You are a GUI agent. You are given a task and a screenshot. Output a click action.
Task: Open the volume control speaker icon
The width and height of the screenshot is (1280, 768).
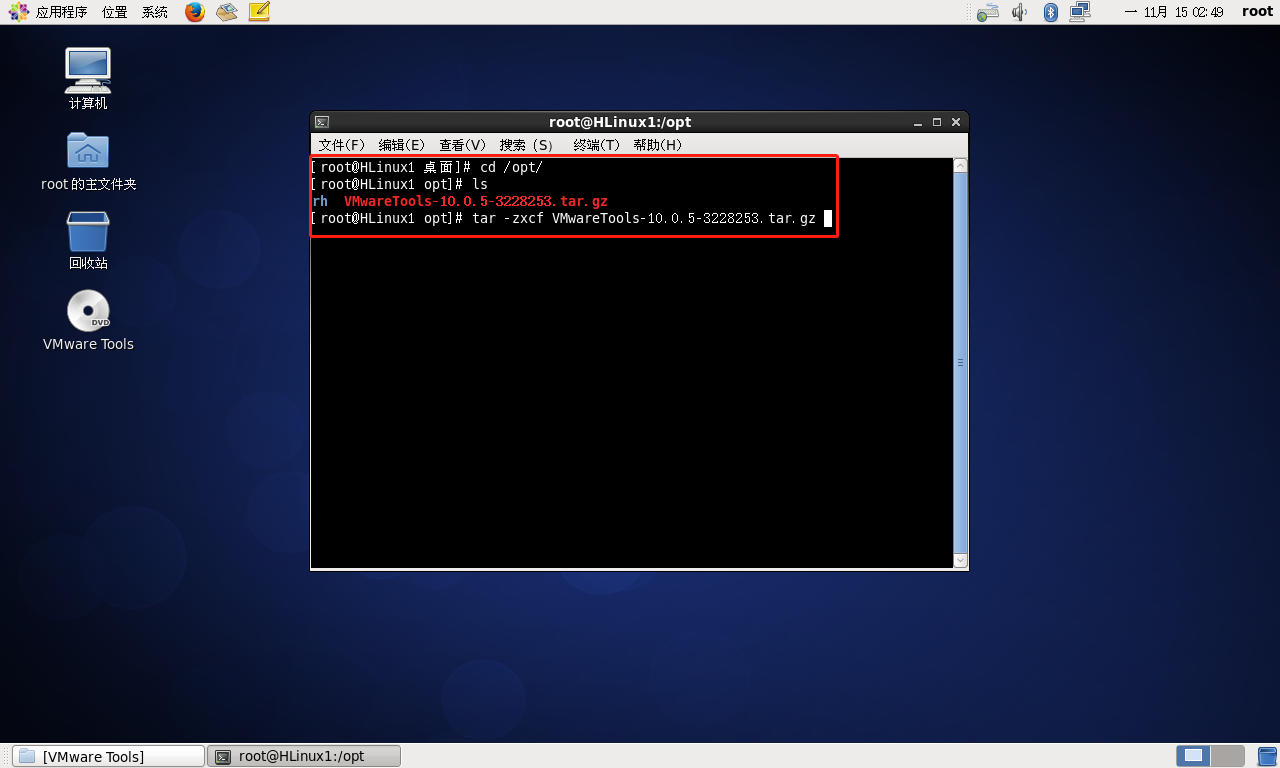[1020, 12]
